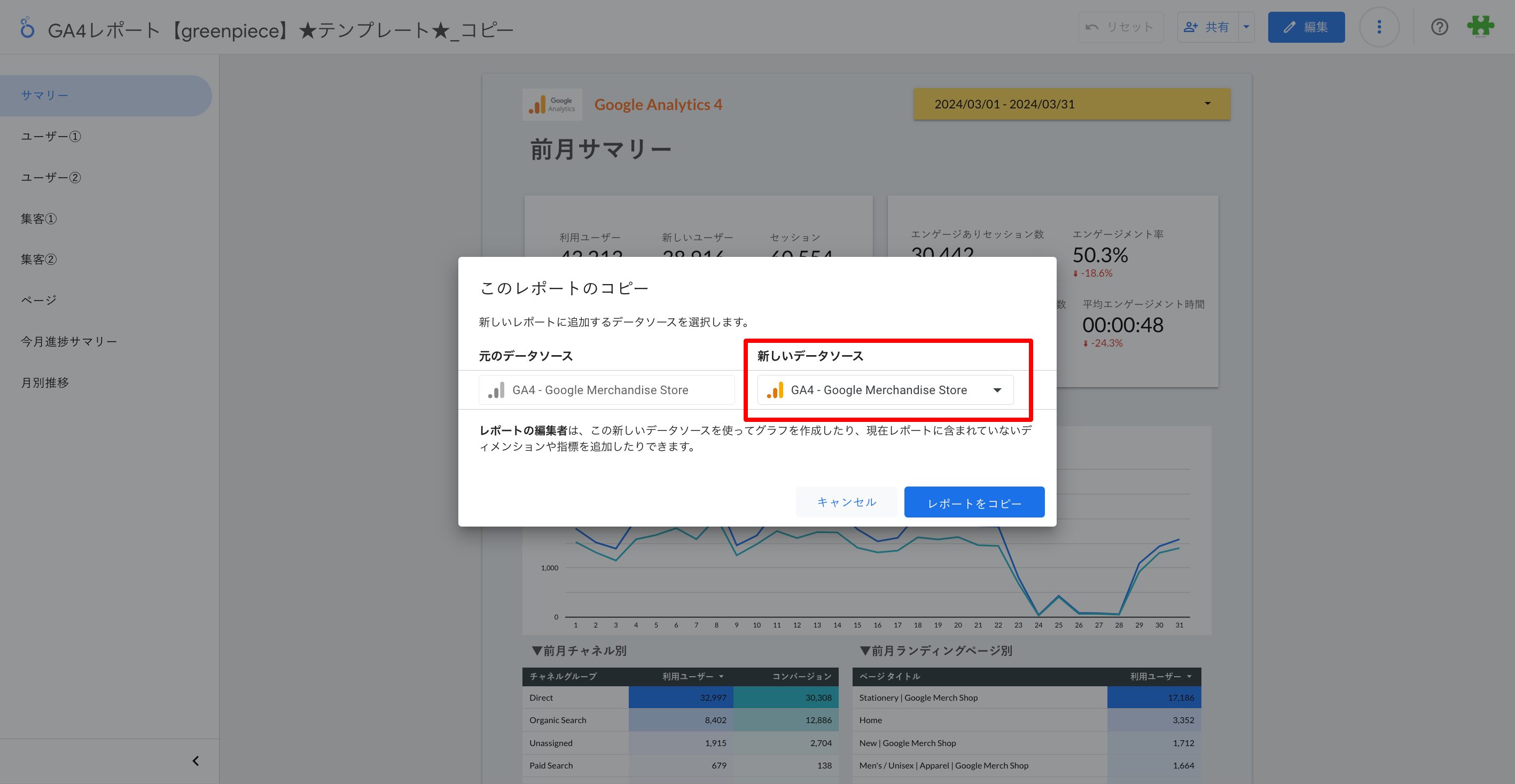Click the -18.6% change under engagement rate
Viewport: 1515px width, 784px height.
(1093, 273)
